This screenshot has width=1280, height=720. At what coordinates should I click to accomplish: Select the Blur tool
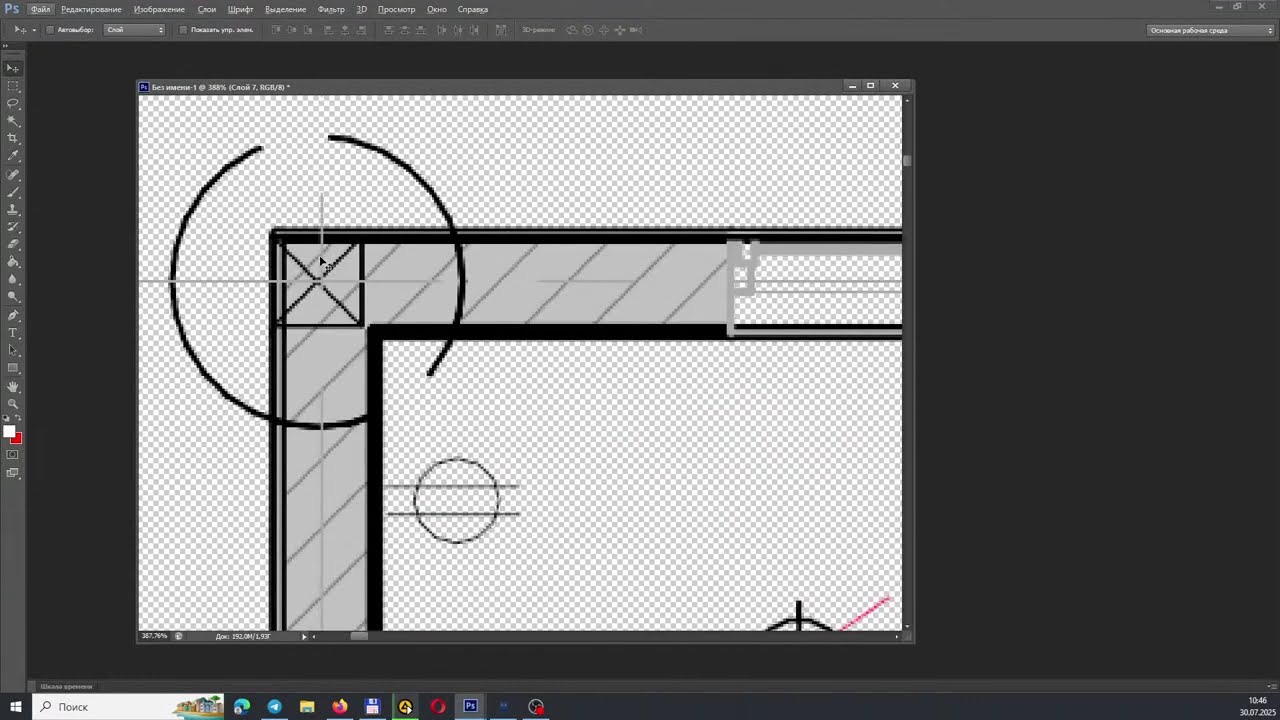(13, 279)
